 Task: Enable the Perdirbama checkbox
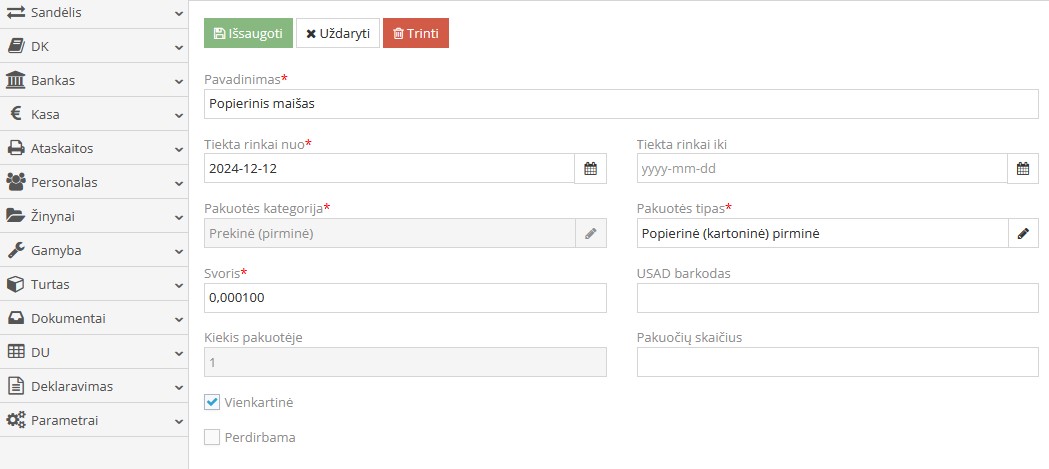click(x=212, y=437)
